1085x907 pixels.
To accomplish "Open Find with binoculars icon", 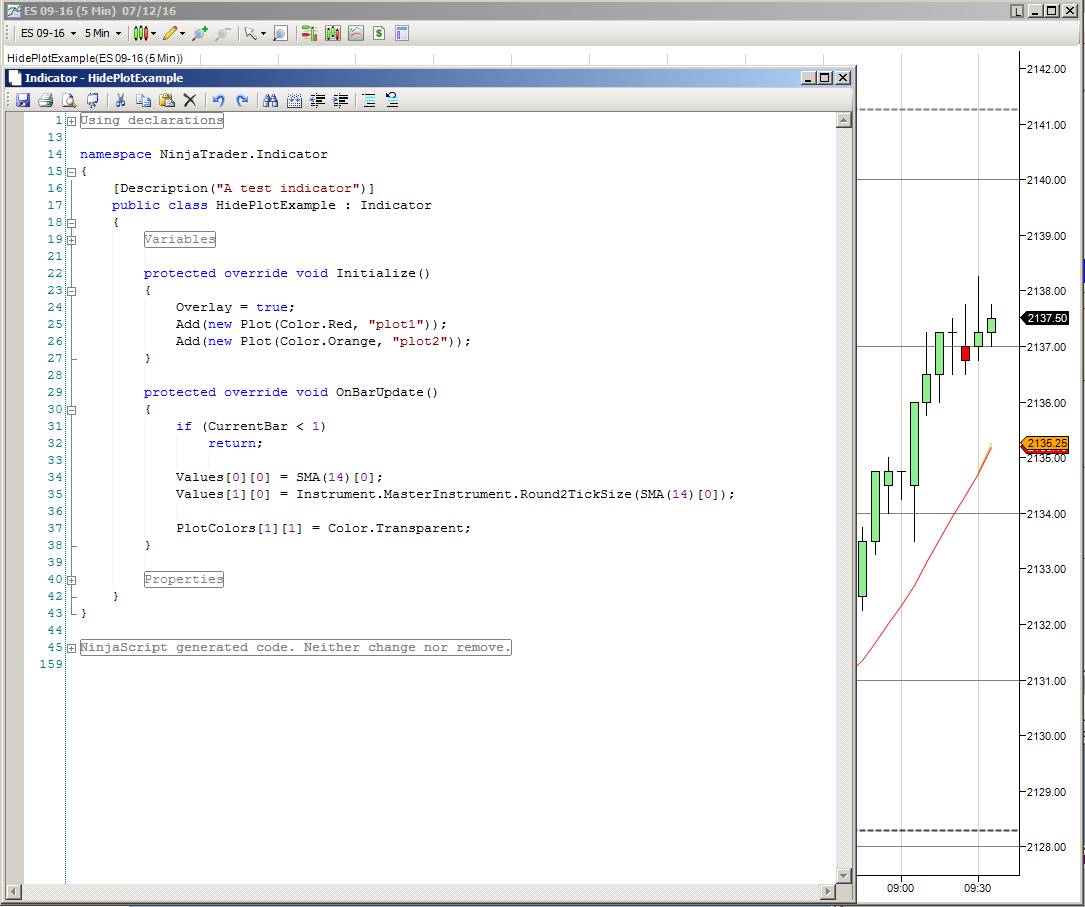I will 271,100.
